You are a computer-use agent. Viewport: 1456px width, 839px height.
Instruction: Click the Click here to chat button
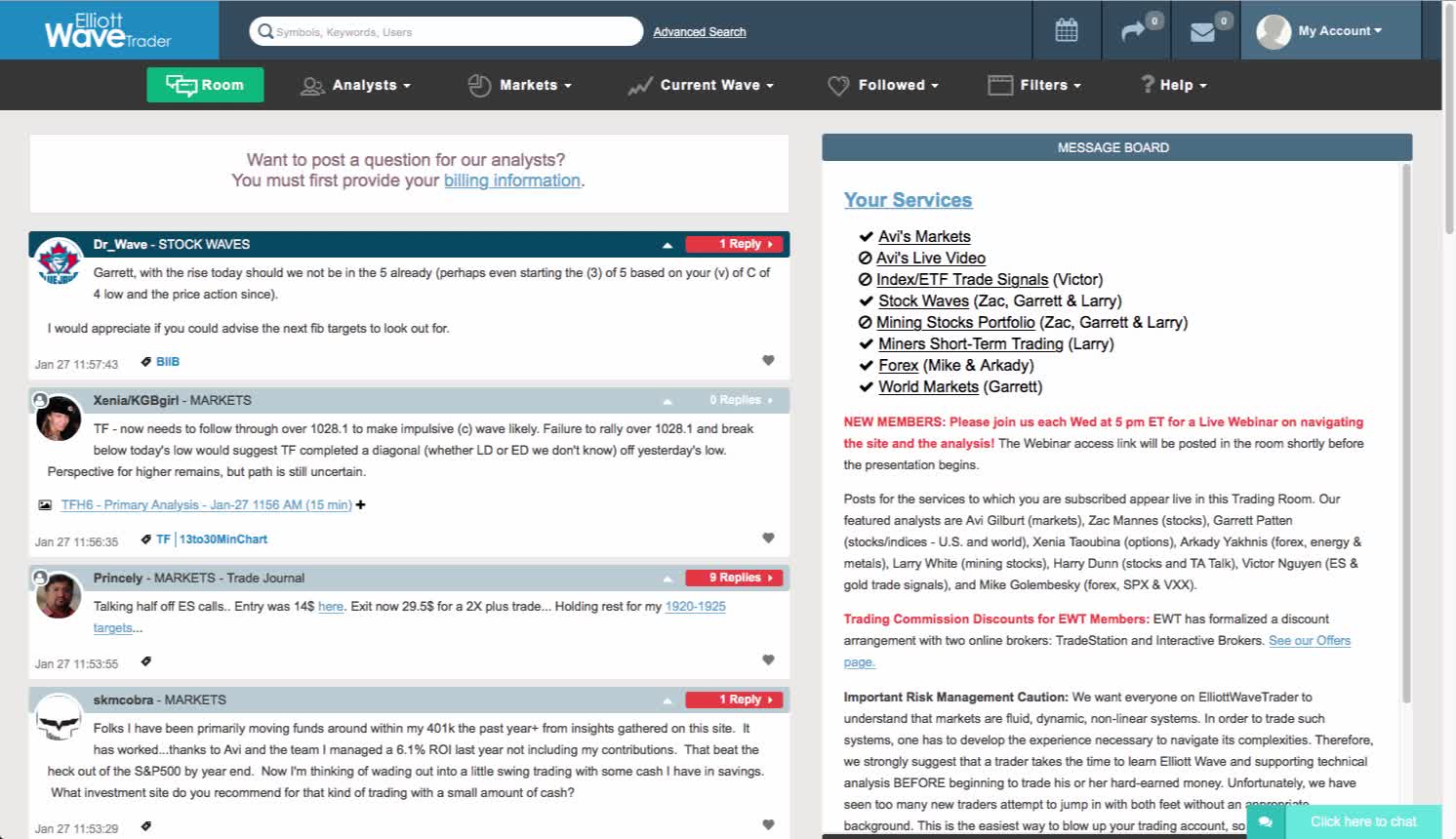[1363, 822]
